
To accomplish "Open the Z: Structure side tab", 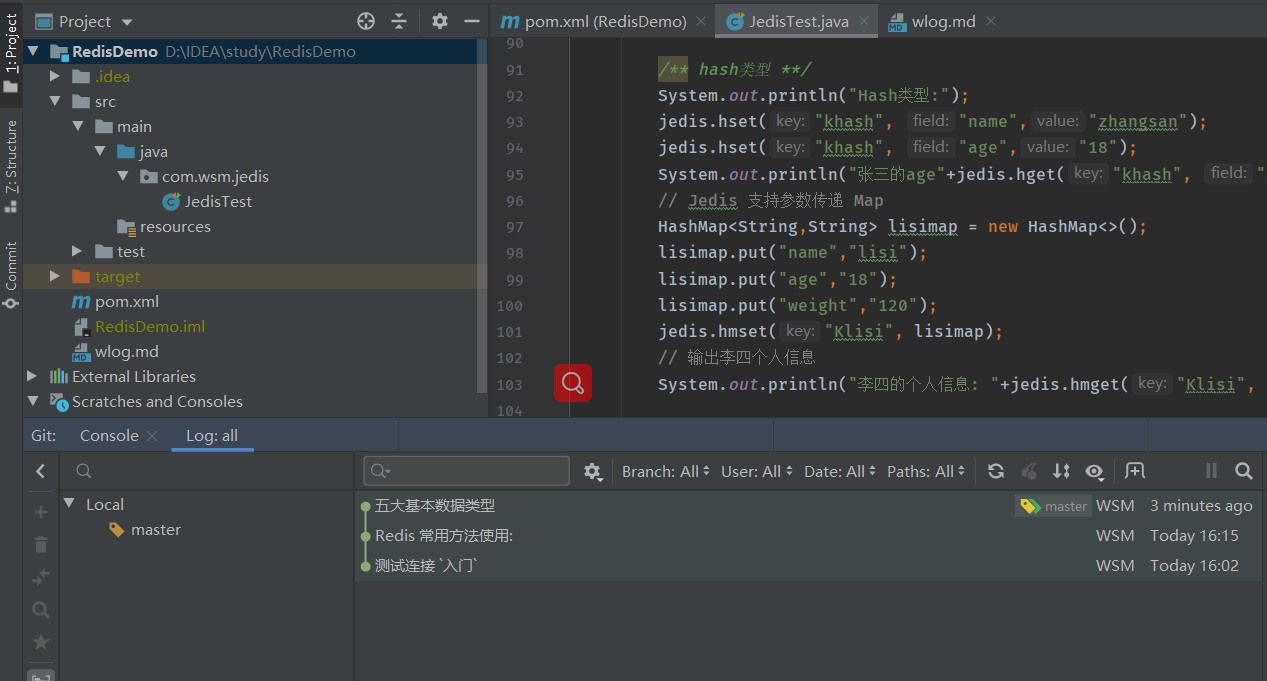I will pos(11,166).
